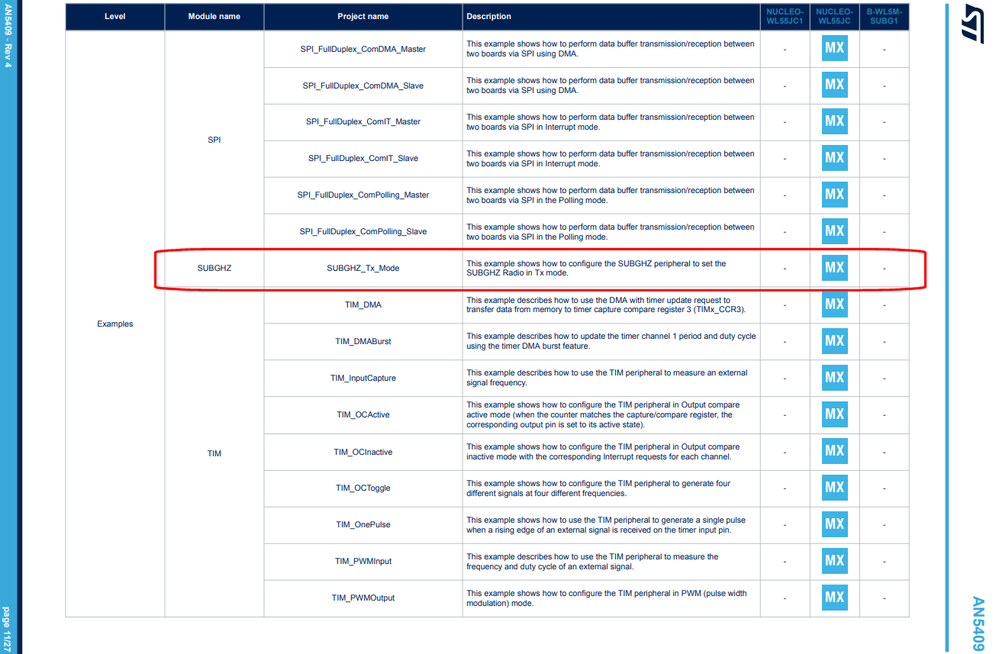This screenshot has height=654, width=999.
Task: Click the page 11/27 sidebar label
Action: 6,629
